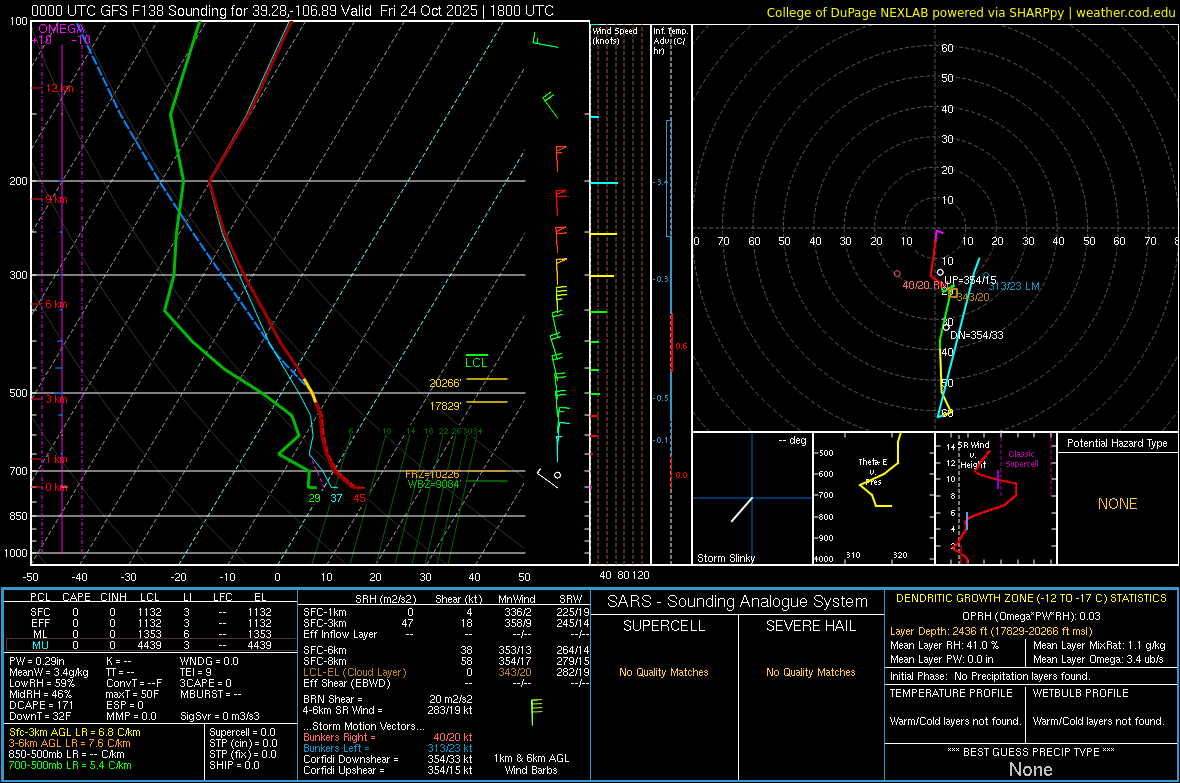Image resolution: width=1180 pixels, height=783 pixels.
Task: Click the WETBULB PROFILE heading
Action: coord(1080,693)
